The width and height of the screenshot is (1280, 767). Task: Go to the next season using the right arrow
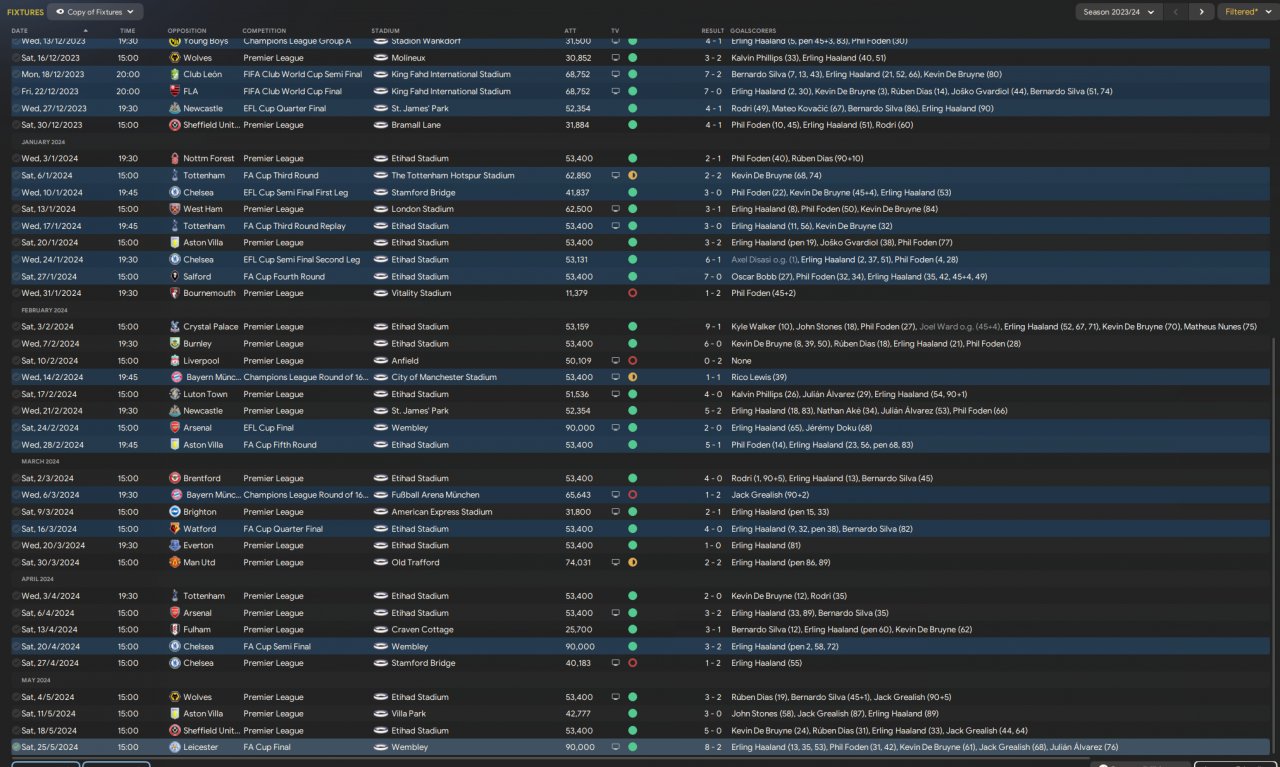pos(1201,12)
